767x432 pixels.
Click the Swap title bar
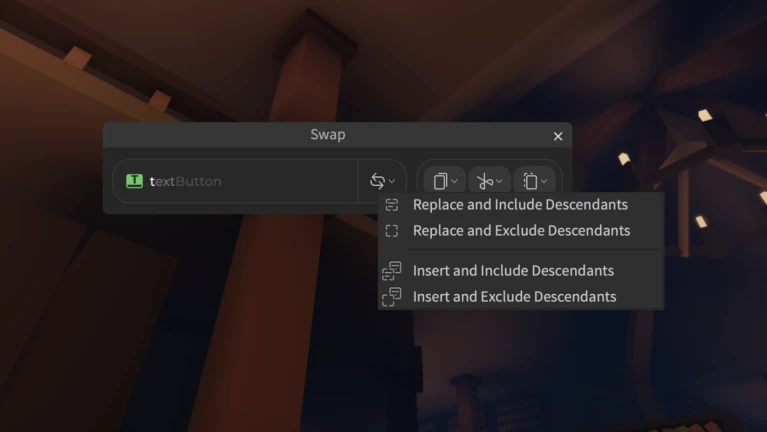328,135
